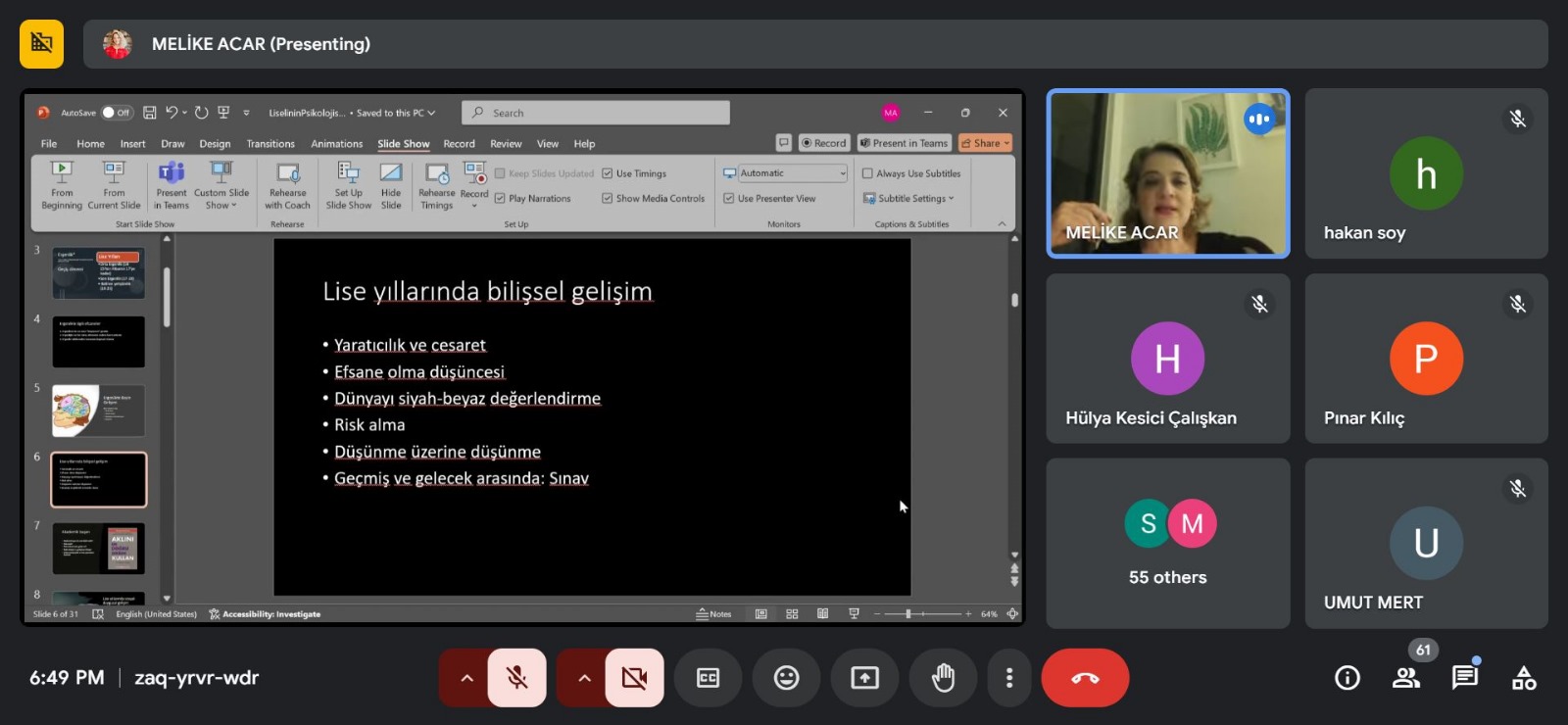1568x725 pixels.
Task: Unmute the microphone
Action: (516, 678)
